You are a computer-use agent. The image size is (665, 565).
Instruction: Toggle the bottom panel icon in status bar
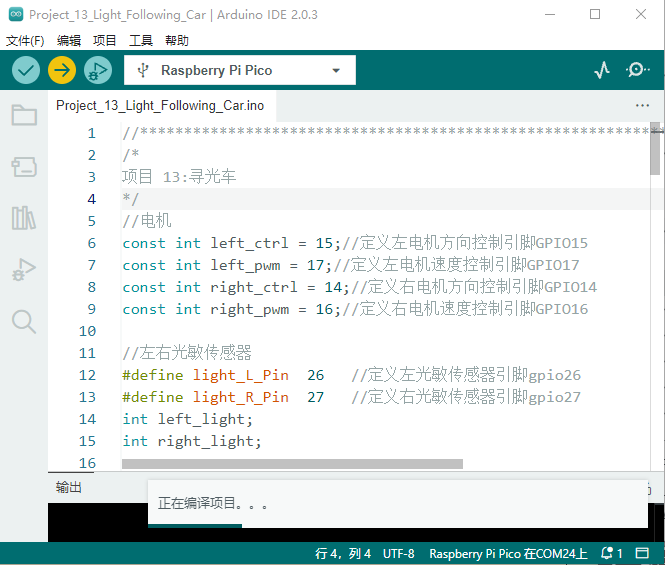(642, 553)
